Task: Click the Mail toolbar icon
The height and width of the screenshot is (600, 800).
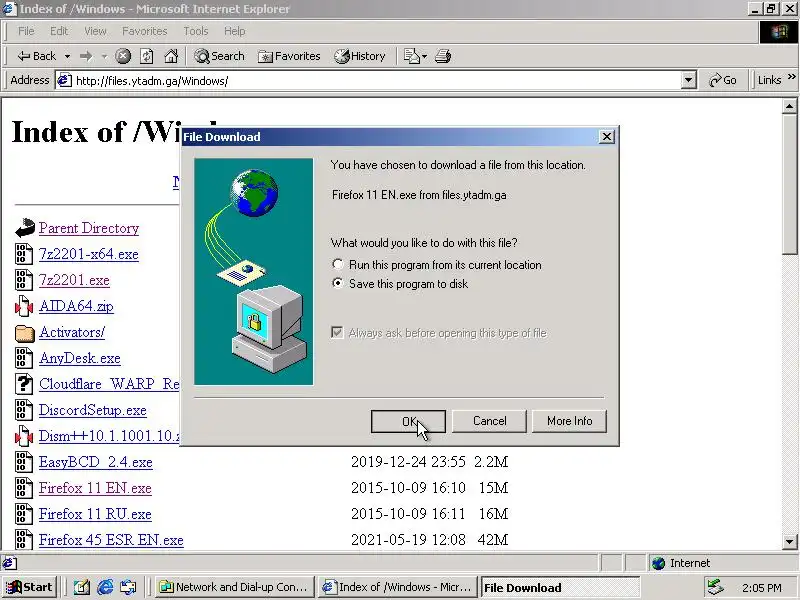Action: (411, 56)
